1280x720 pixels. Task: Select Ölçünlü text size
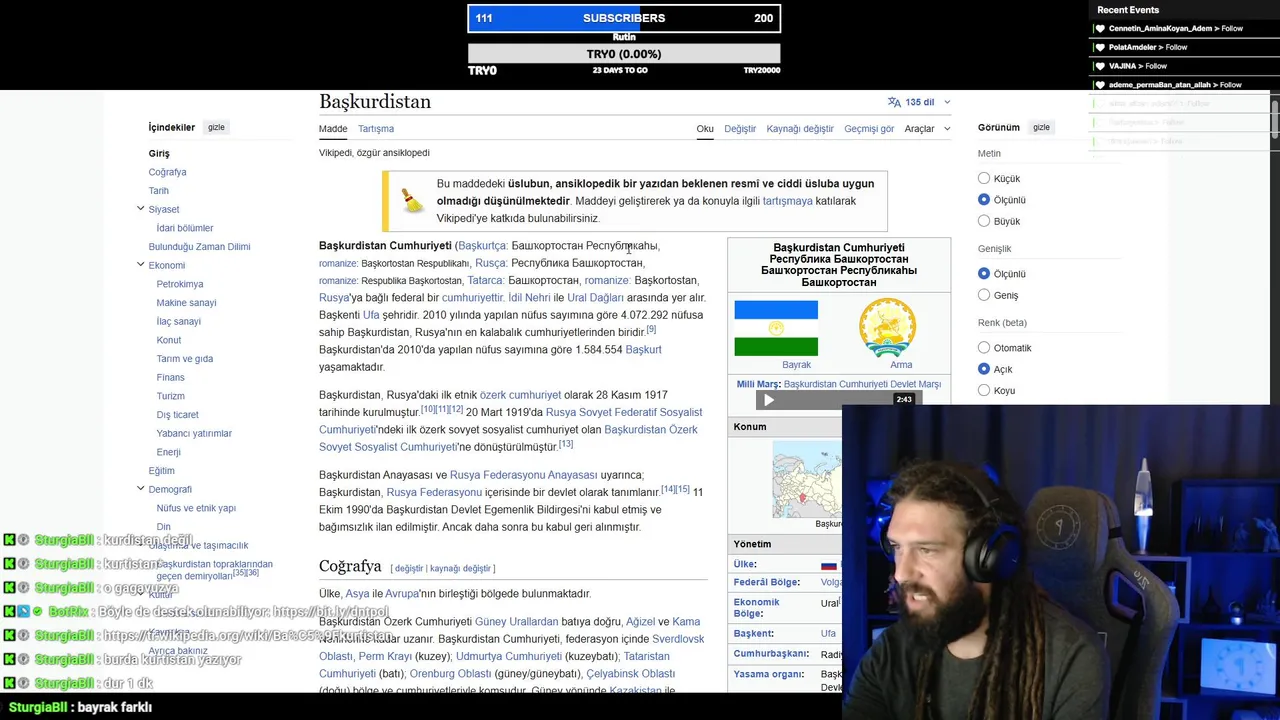point(984,200)
